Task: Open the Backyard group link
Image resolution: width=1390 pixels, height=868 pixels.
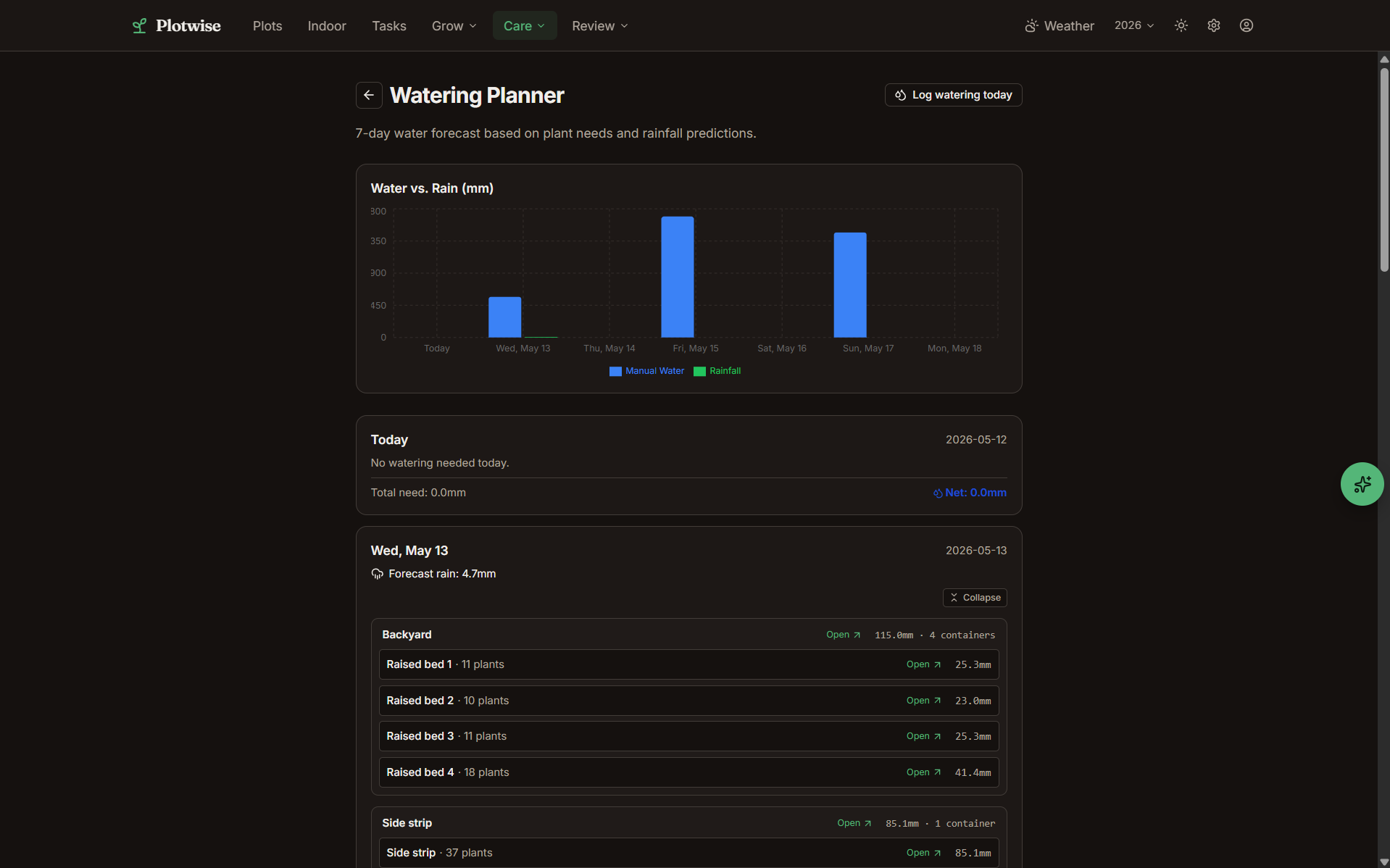Action: point(843,635)
